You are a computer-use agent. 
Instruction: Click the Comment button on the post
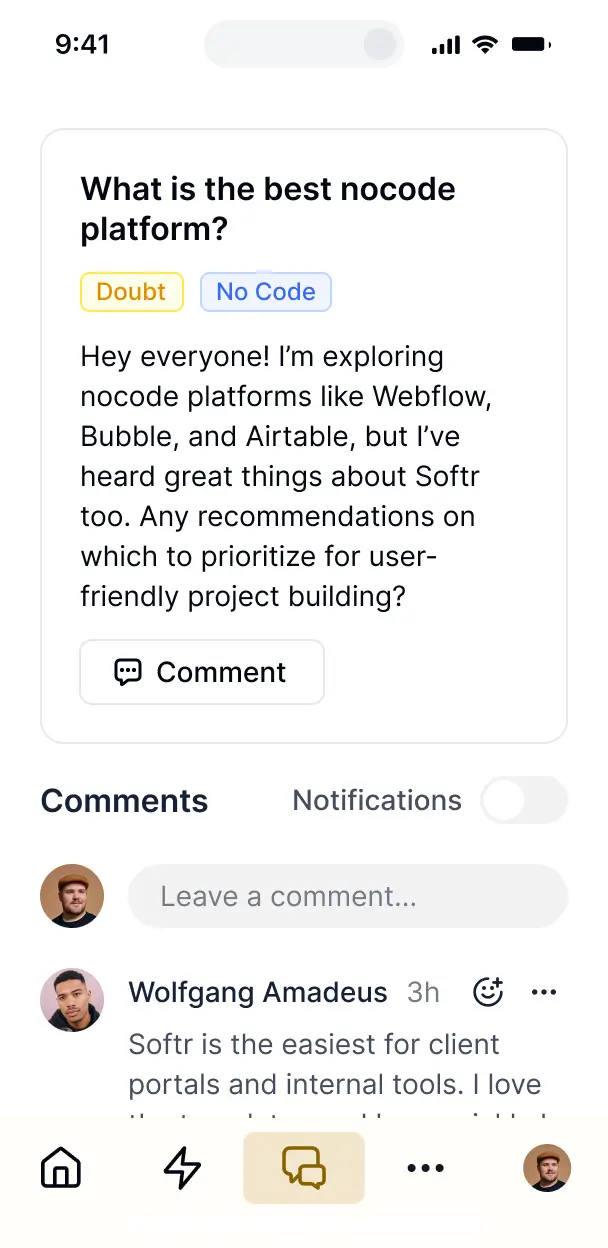click(x=201, y=671)
